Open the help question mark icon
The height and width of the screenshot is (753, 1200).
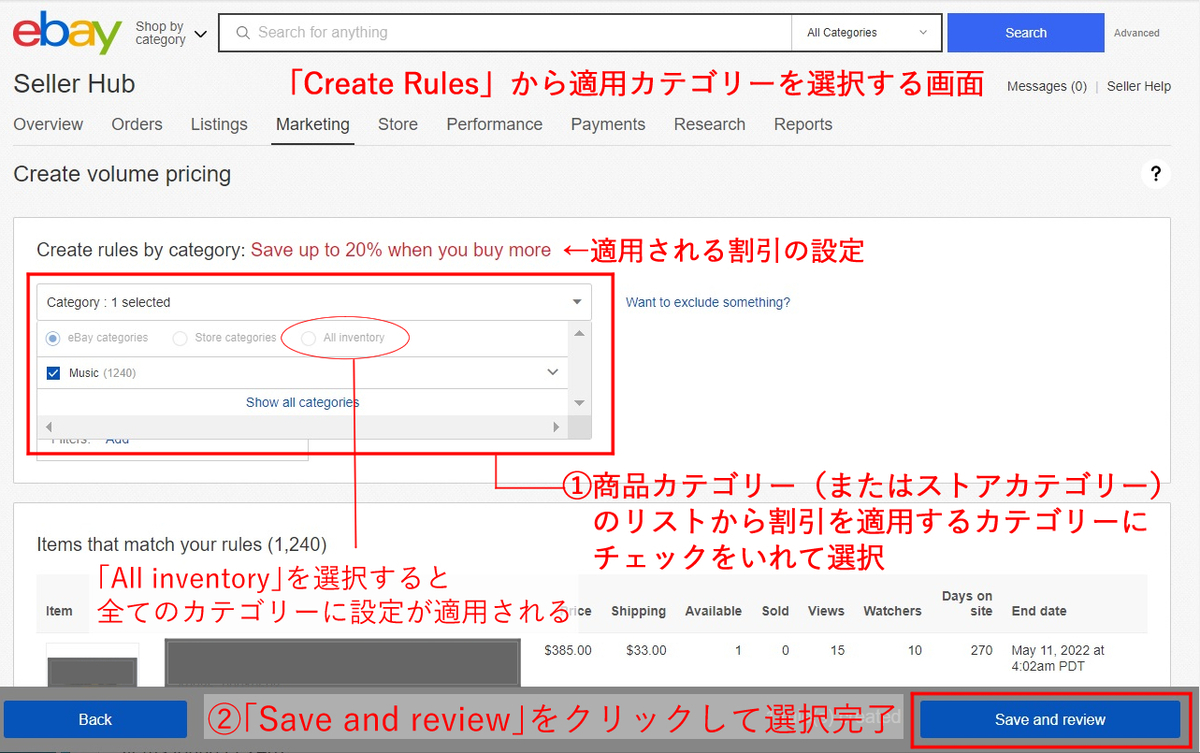pyautogui.click(x=1155, y=174)
